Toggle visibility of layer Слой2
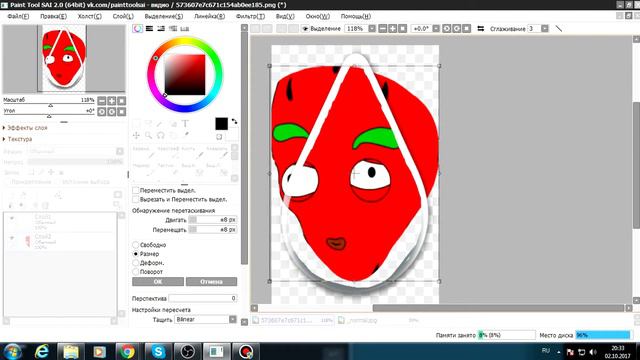 (x=11, y=238)
